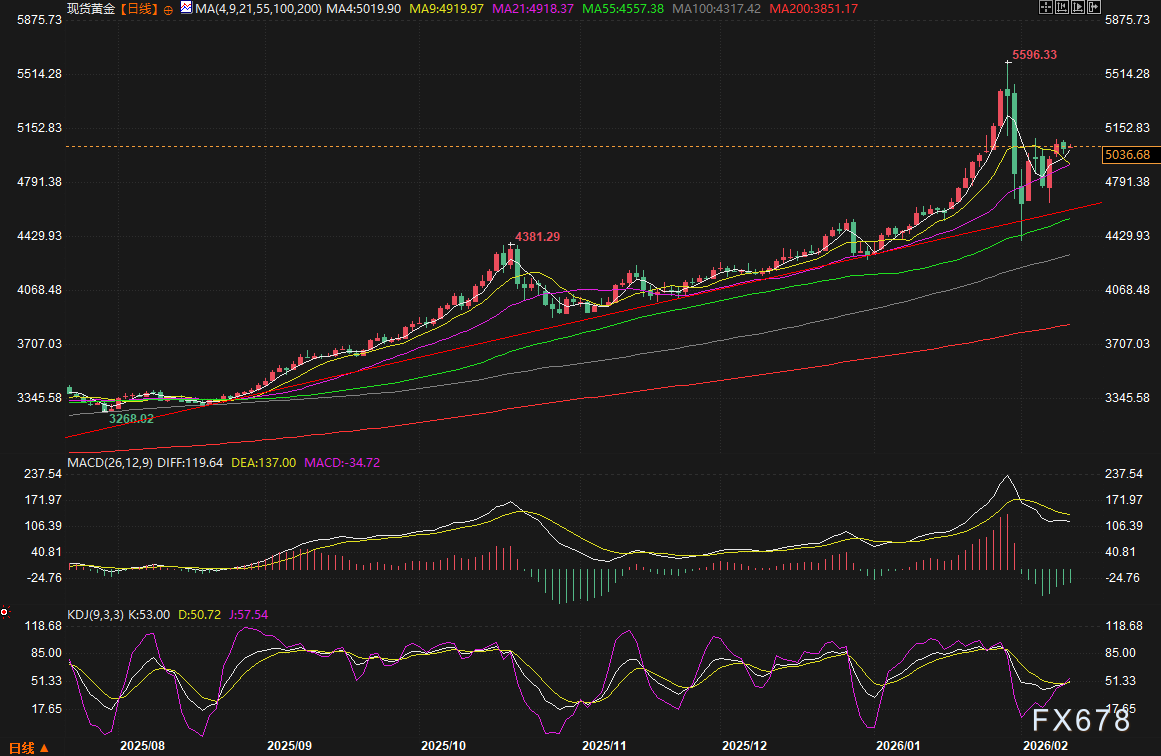
Task: Click the orange crosshair icon beside 日线
Action: pos(167,9)
